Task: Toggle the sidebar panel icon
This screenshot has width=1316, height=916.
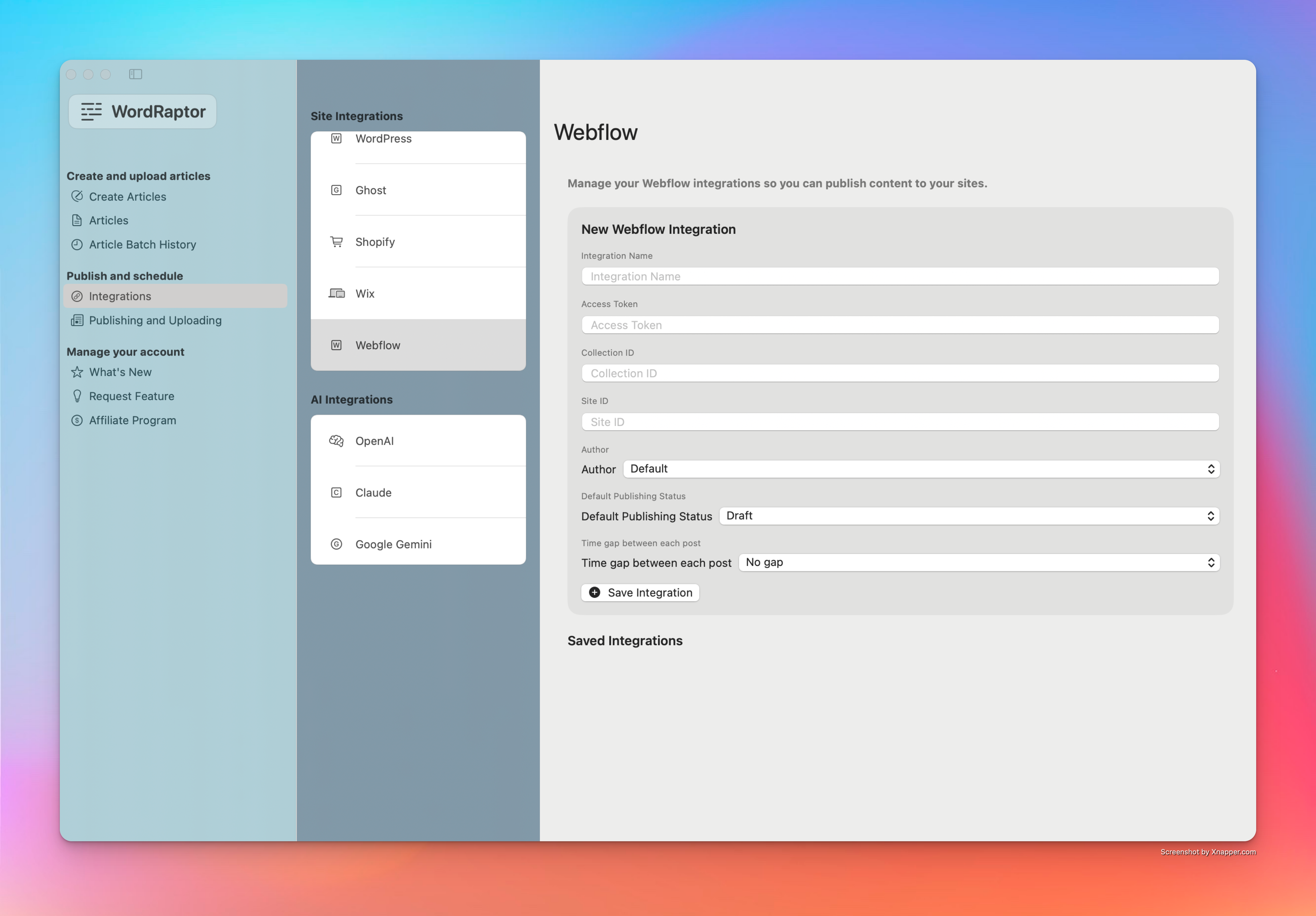Action: [x=135, y=74]
